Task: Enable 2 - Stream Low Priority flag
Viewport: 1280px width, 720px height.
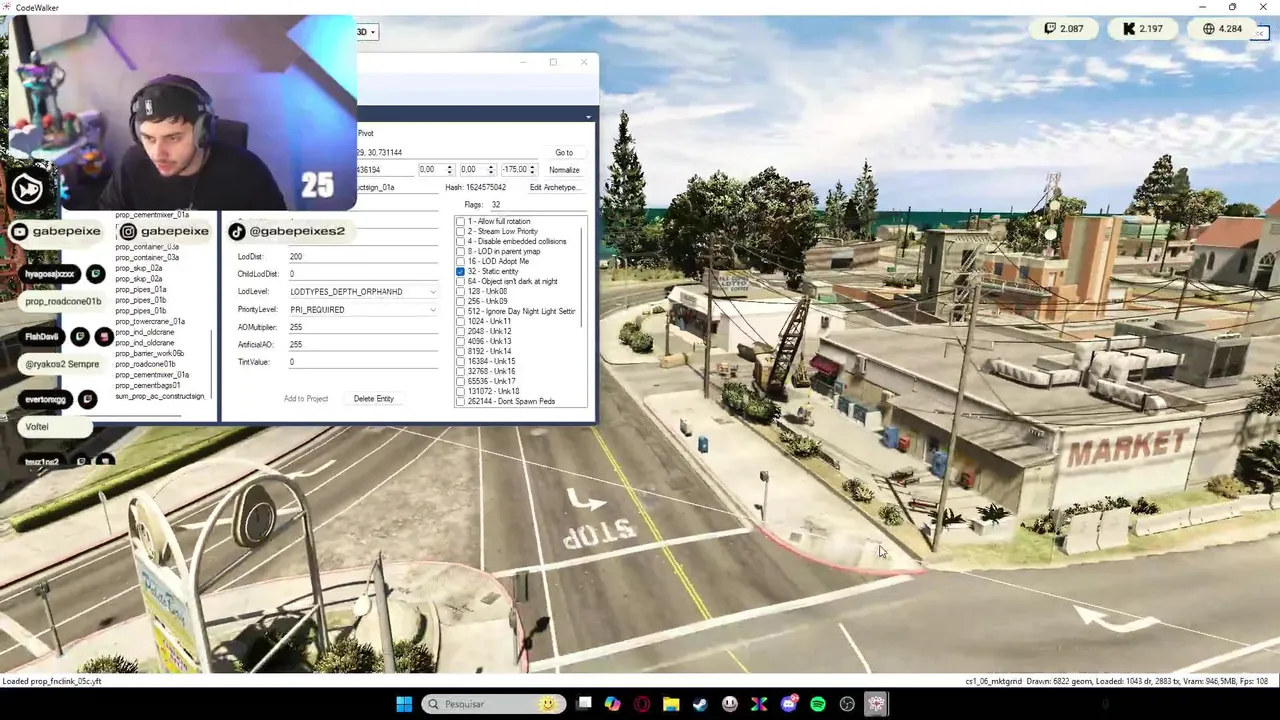Action: (x=461, y=231)
